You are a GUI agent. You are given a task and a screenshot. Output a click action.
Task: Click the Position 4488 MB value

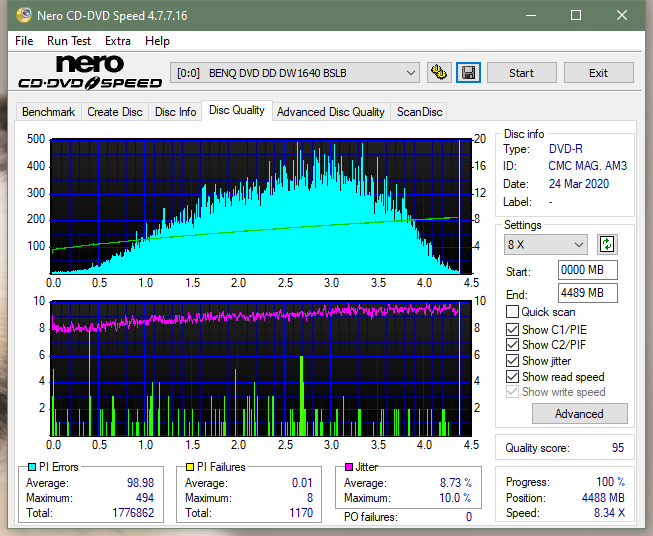click(x=603, y=497)
